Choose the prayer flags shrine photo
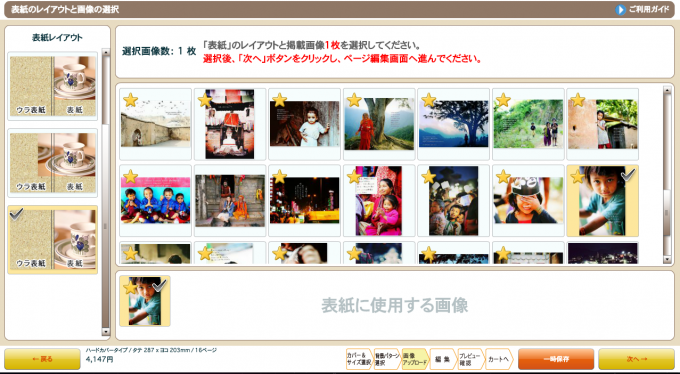680x374 pixels. pyautogui.click(x=230, y=124)
